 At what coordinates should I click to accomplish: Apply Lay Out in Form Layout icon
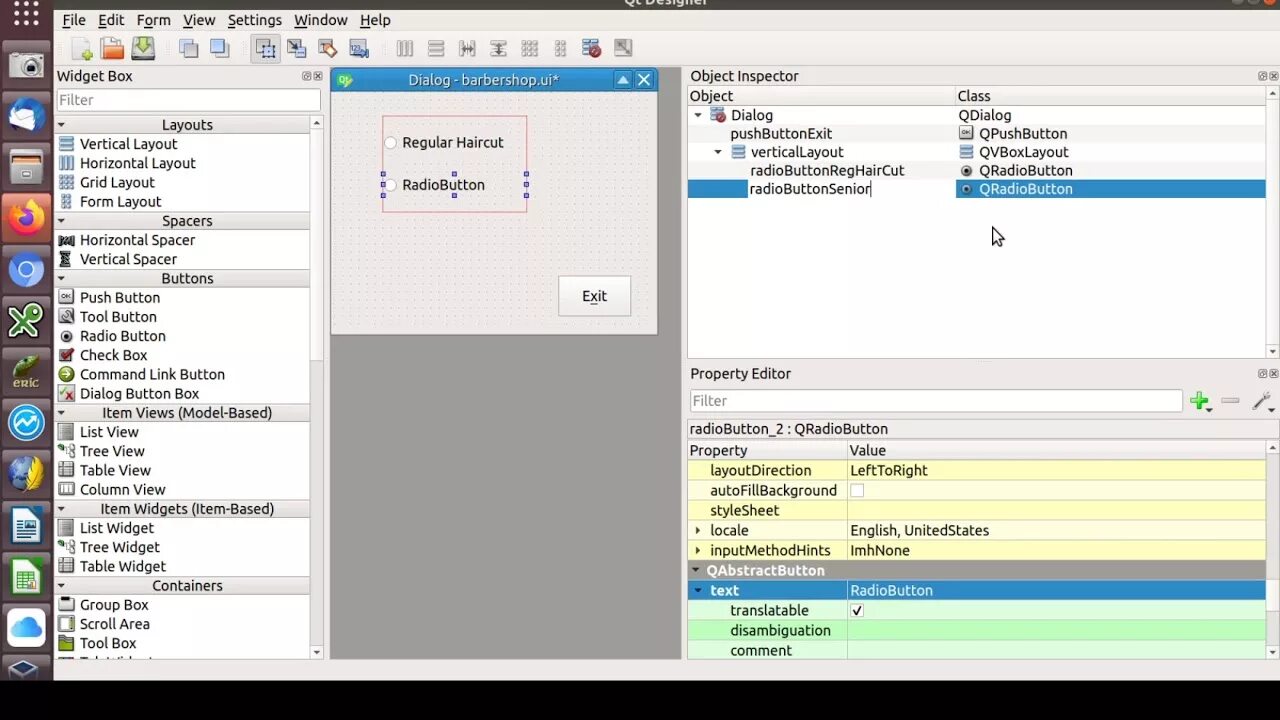point(560,48)
